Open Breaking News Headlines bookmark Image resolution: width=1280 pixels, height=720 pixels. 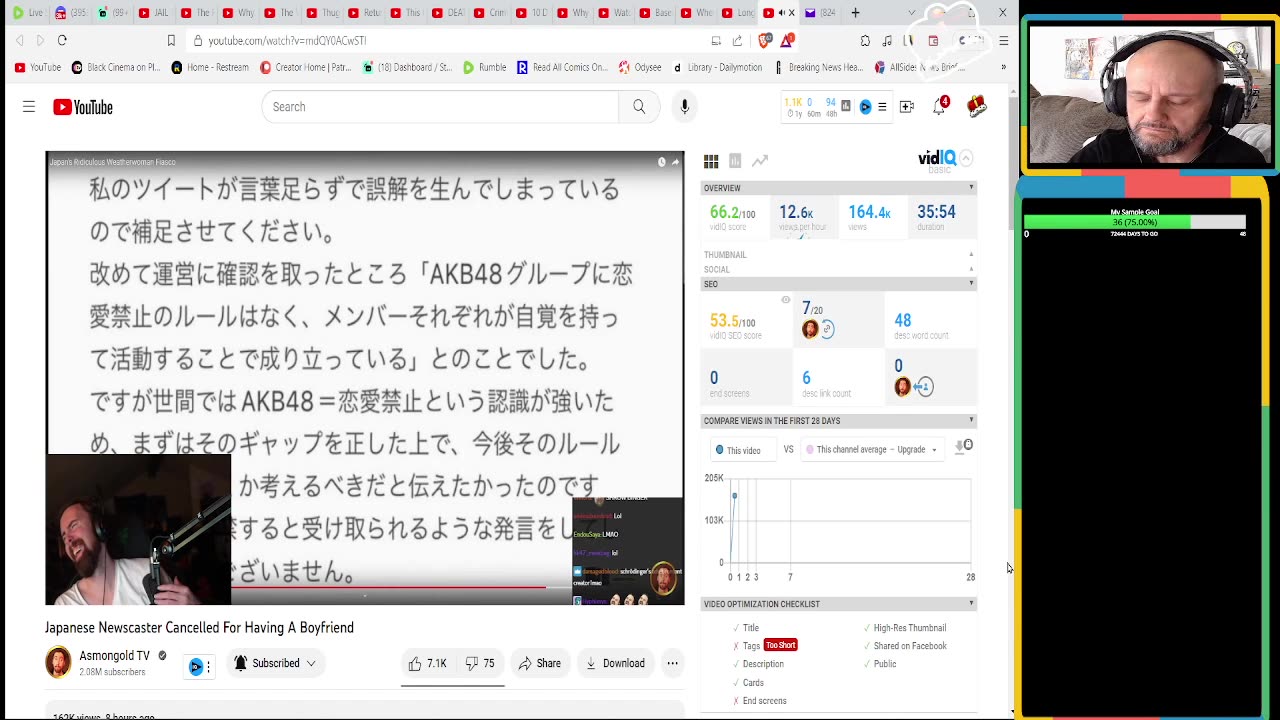point(818,67)
